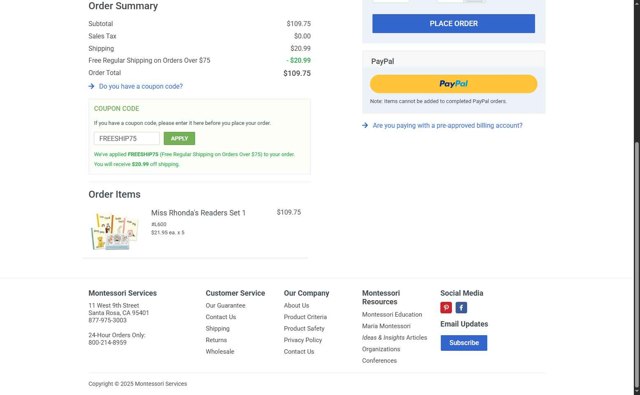The height and width of the screenshot is (395, 640).
Task: Click the PLACE ORDER button
Action: (x=453, y=24)
